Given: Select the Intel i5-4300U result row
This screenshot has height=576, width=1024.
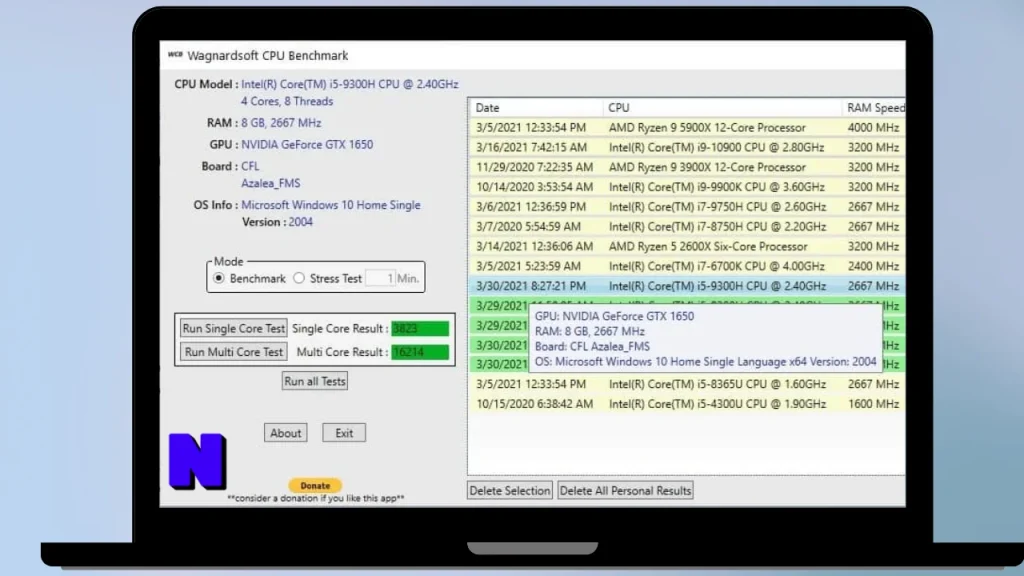Looking at the screenshot, I should pyautogui.click(x=687, y=404).
